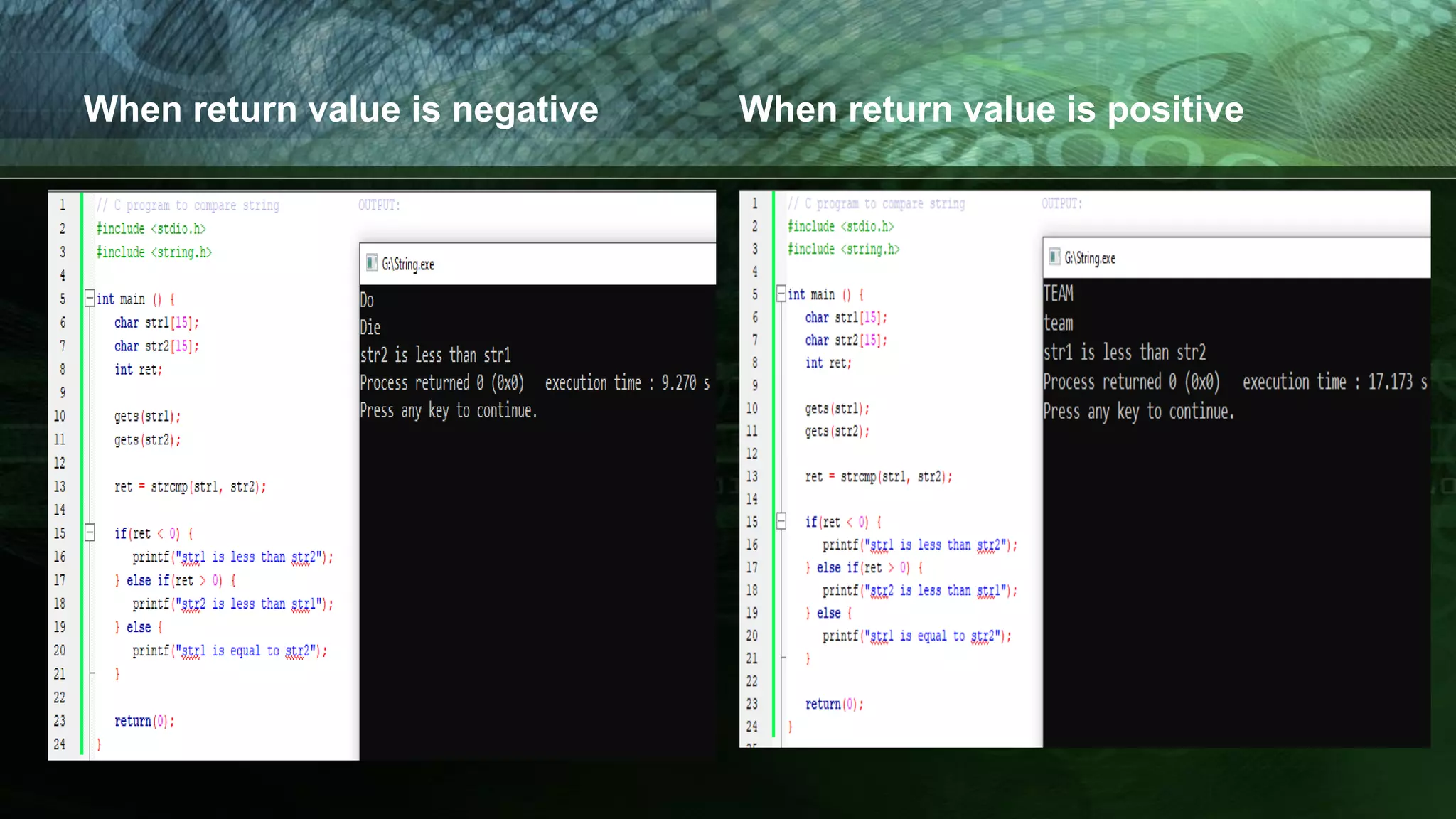Click the 'str1 is less than str2' console output
Screen dimensions: 1456x819
coord(1124,353)
